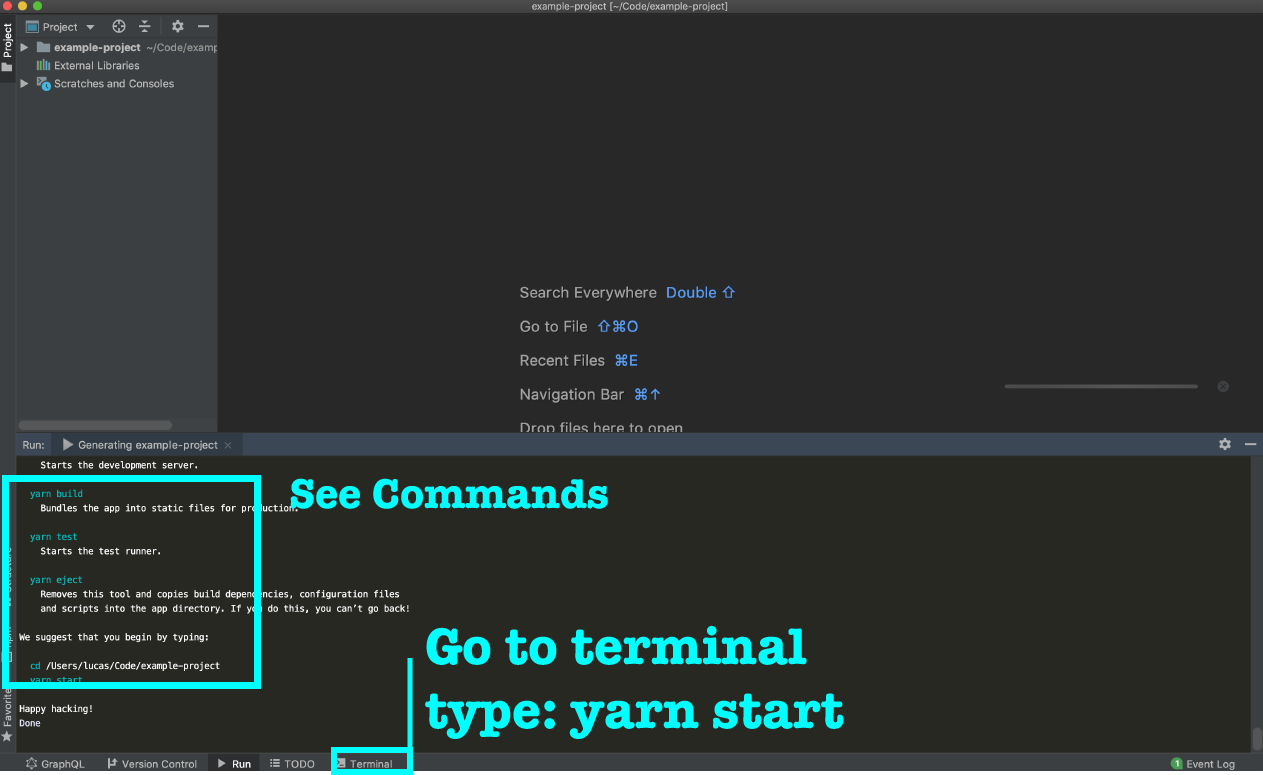The width and height of the screenshot is (1263, 775).
Task: Click 'Starts the development server.' line
Action: pyautogui.click(x=120, y=465)
